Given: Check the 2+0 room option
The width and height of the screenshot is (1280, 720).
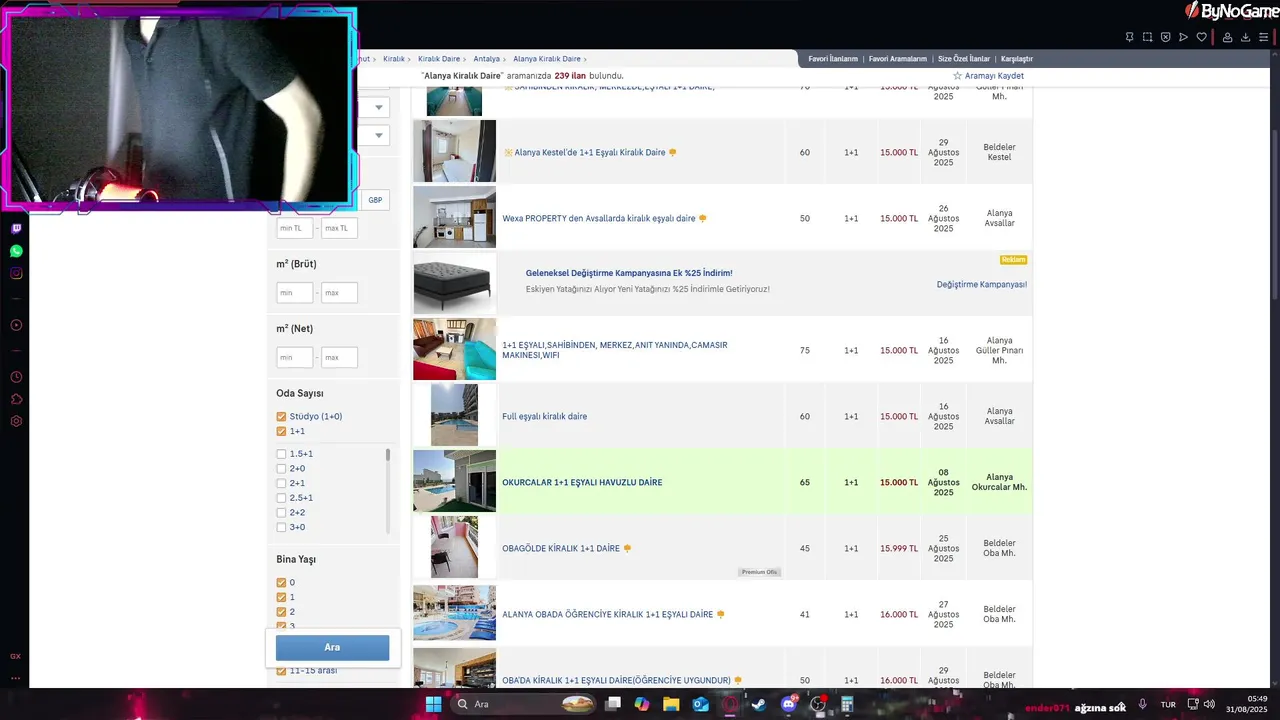Looking at the screenshot, I should [x=281, y=468].
